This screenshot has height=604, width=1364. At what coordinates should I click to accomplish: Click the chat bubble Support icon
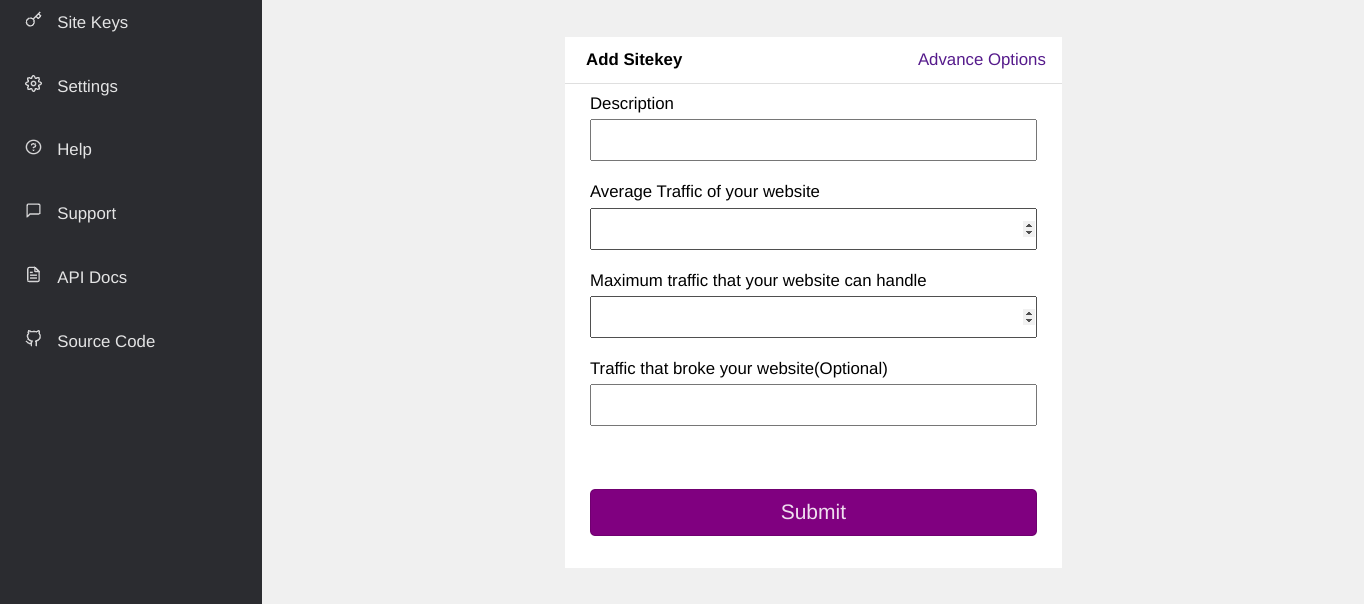(x=33, y=211)
